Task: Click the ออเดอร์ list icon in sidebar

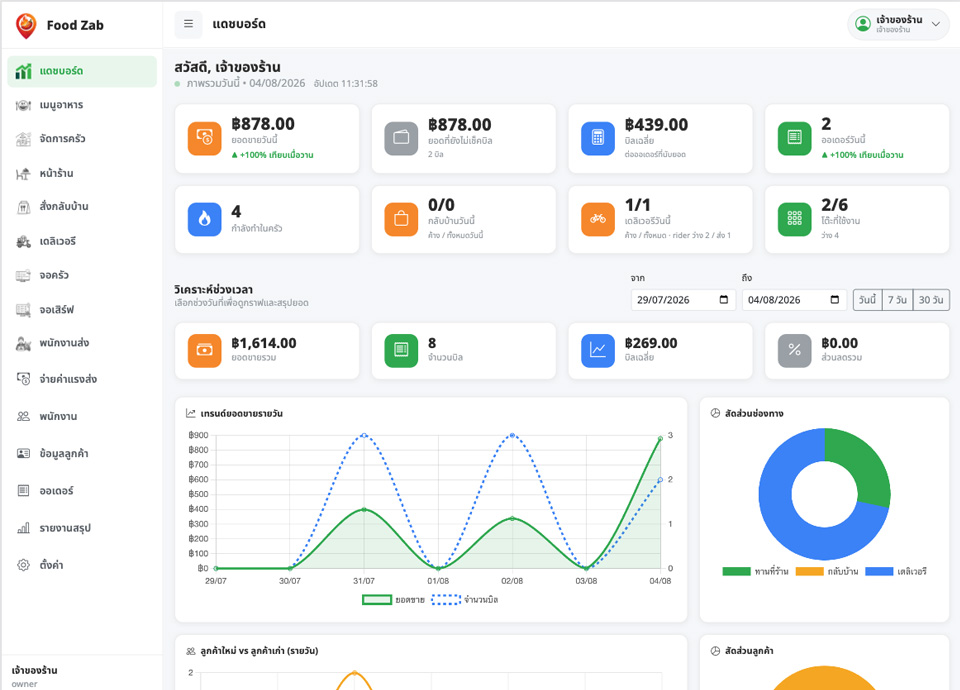Action: 23,490
